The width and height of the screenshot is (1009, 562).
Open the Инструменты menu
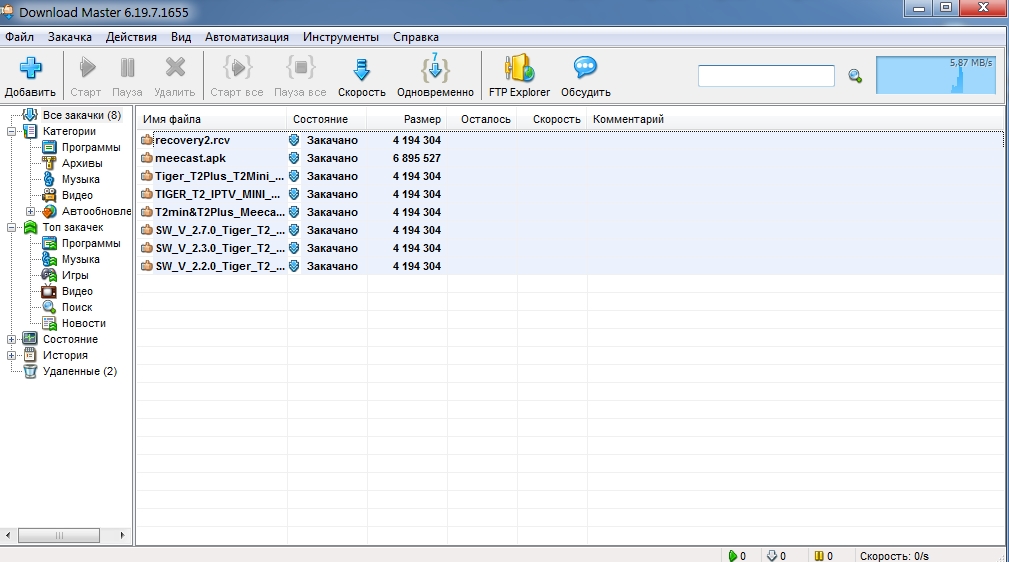pos(341,37)
